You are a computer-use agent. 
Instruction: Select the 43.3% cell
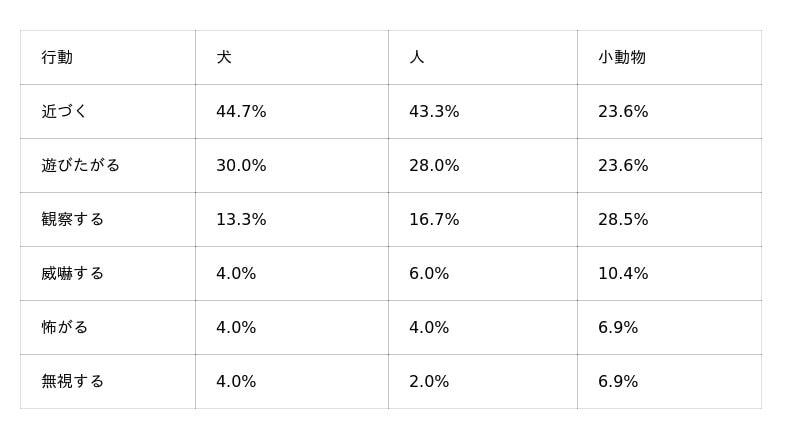pyautogui.click(x=434, y=111)
